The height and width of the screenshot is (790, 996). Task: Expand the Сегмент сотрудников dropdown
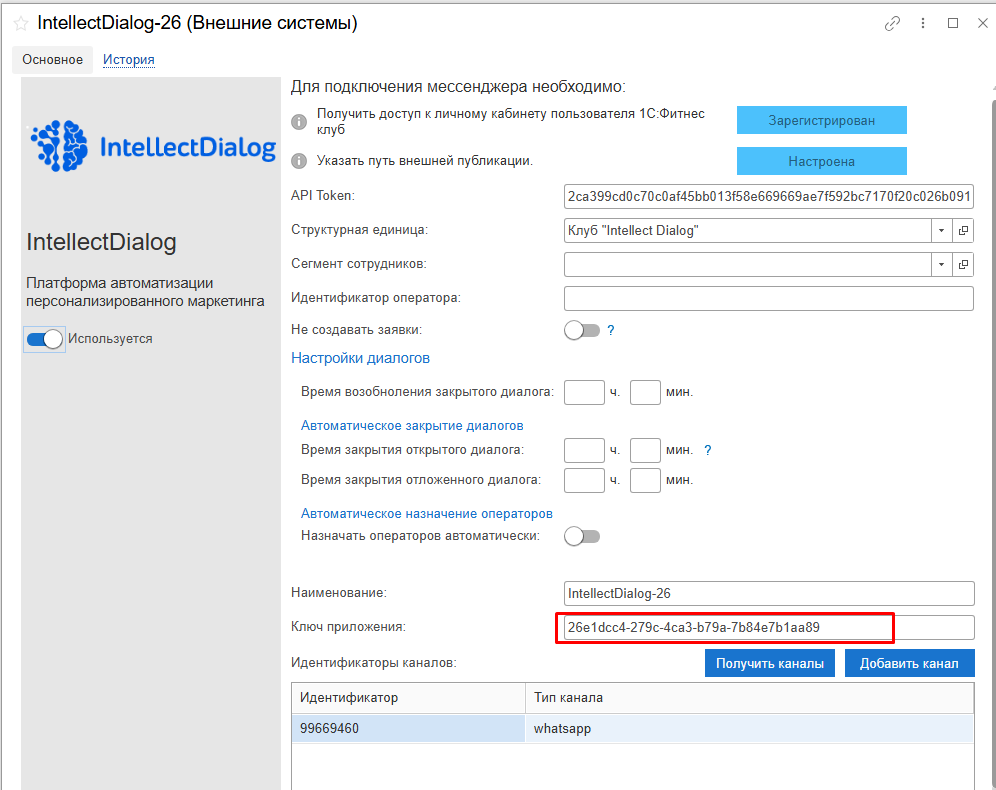pyautogui.click(x=941, y=265)
